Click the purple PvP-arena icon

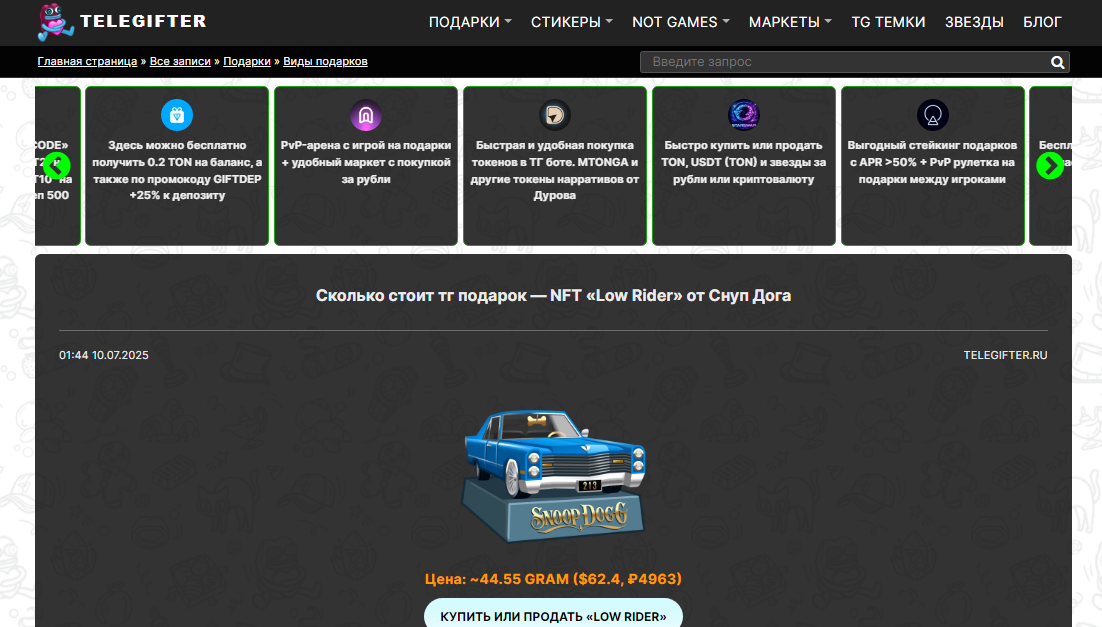[x=366, y=115]
